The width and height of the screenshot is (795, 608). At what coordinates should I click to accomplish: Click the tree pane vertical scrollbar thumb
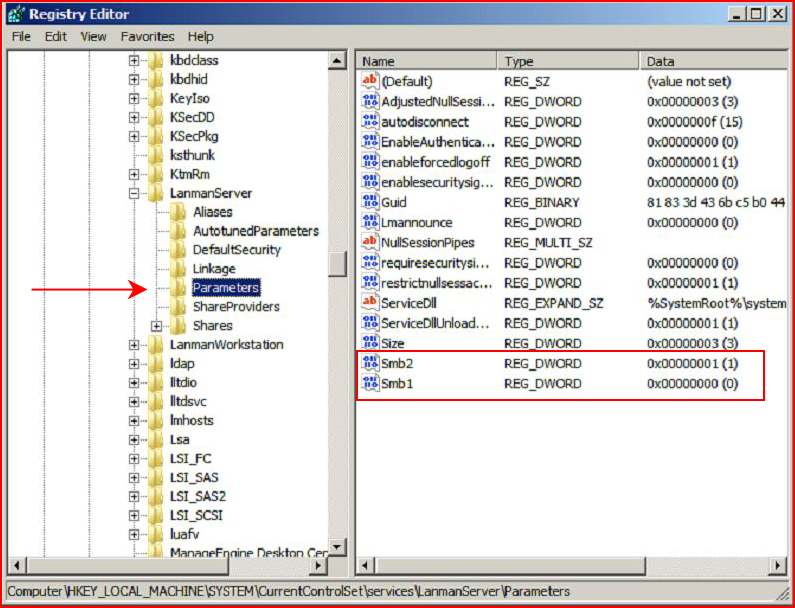pyautogui.click(x=337, y=264)
